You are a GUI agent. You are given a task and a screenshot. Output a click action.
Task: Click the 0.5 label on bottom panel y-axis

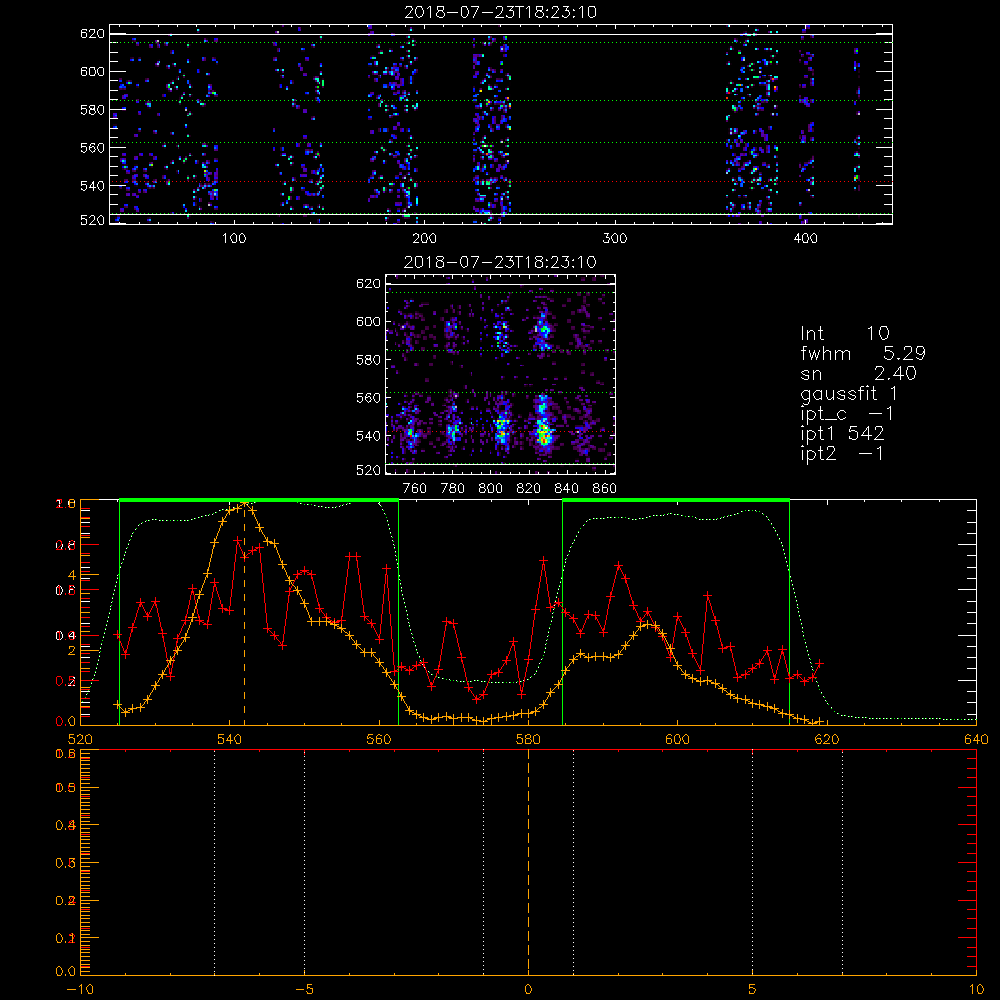point(66,788)
